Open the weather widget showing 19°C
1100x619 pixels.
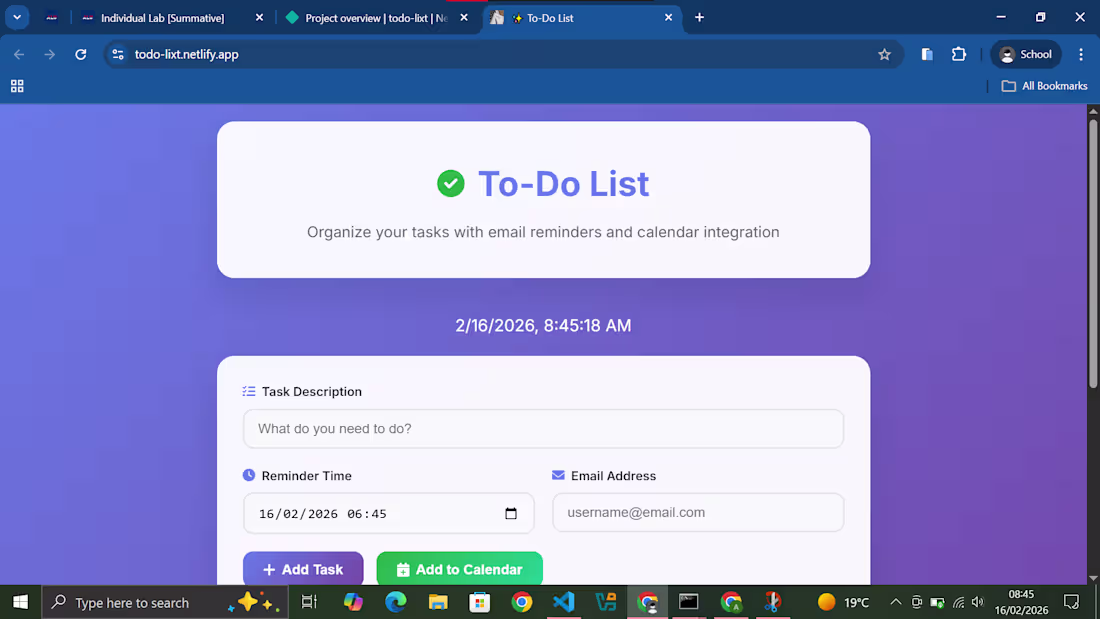[843, 602]
